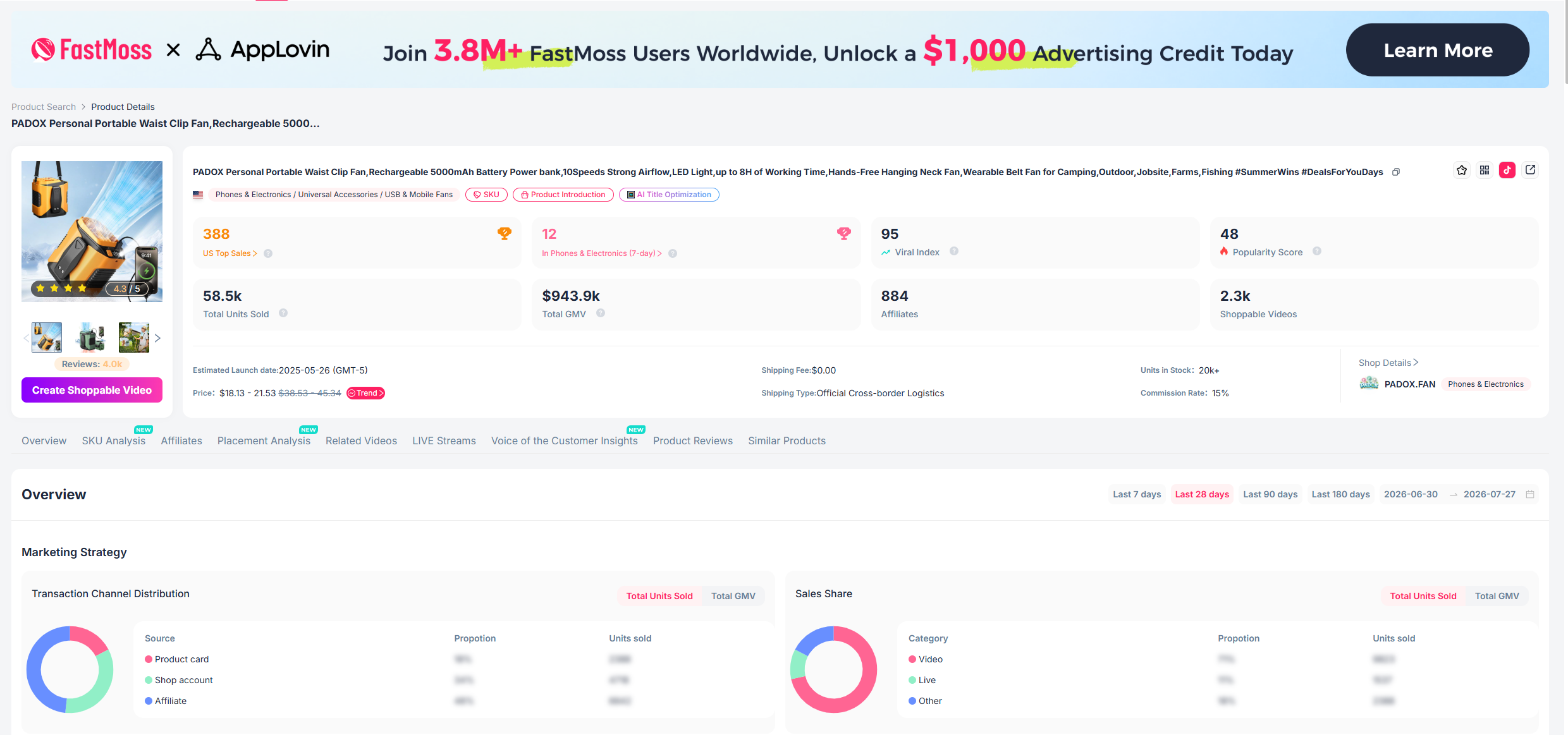Screen dimensions: 1568x735
Task: Click the Learn More banner button
Action: tap(1438, 50)
